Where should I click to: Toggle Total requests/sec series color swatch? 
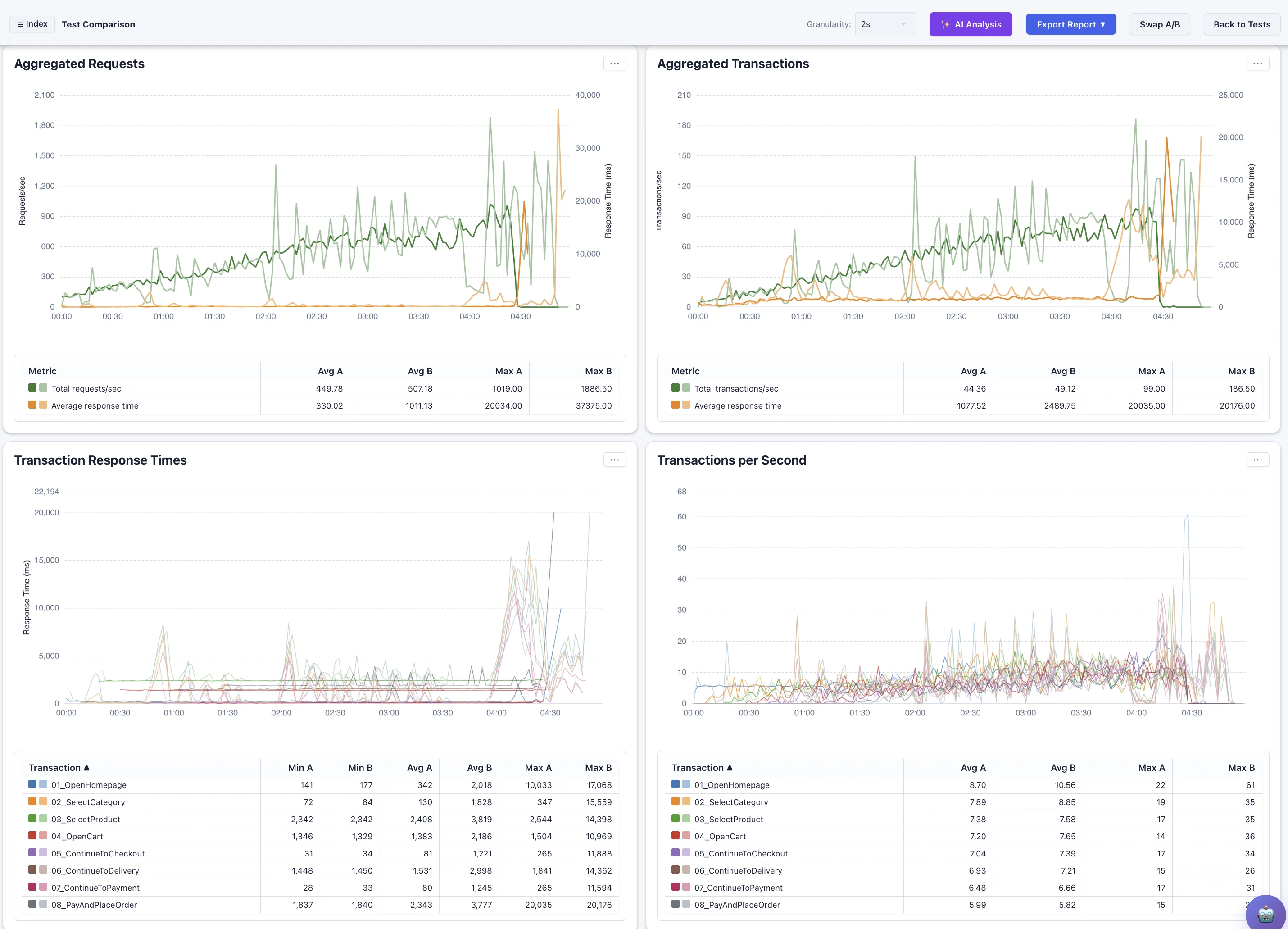38,387
